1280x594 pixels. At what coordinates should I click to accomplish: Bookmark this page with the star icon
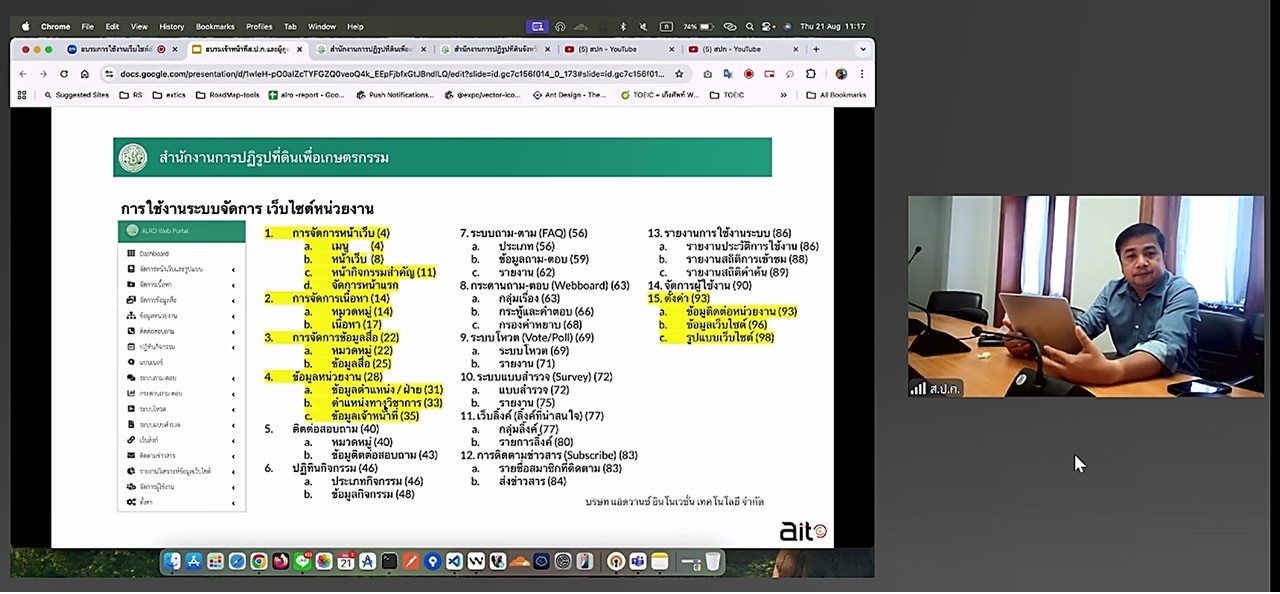click(679, 74)
